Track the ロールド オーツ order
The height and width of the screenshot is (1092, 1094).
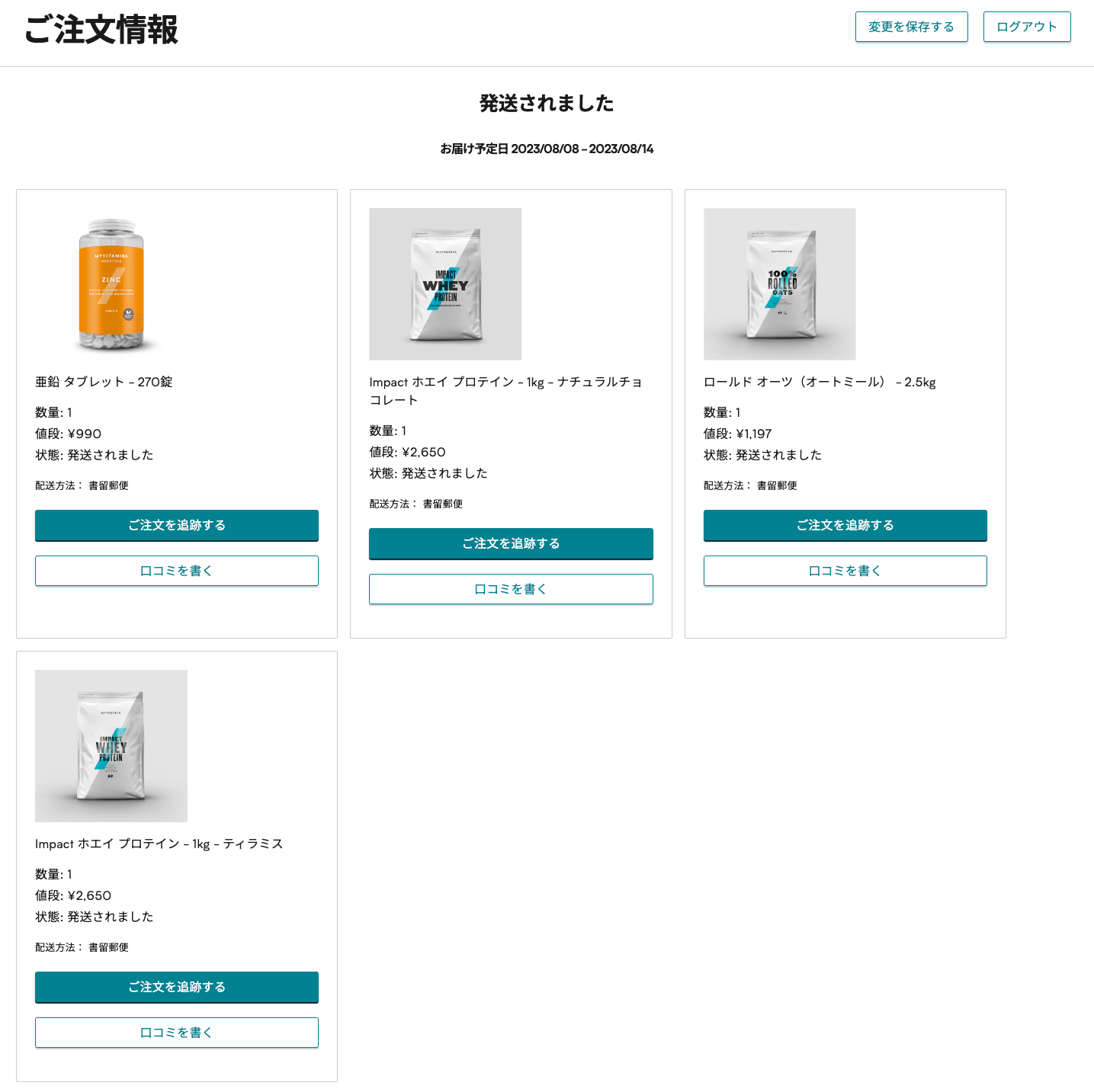point(845,525)
